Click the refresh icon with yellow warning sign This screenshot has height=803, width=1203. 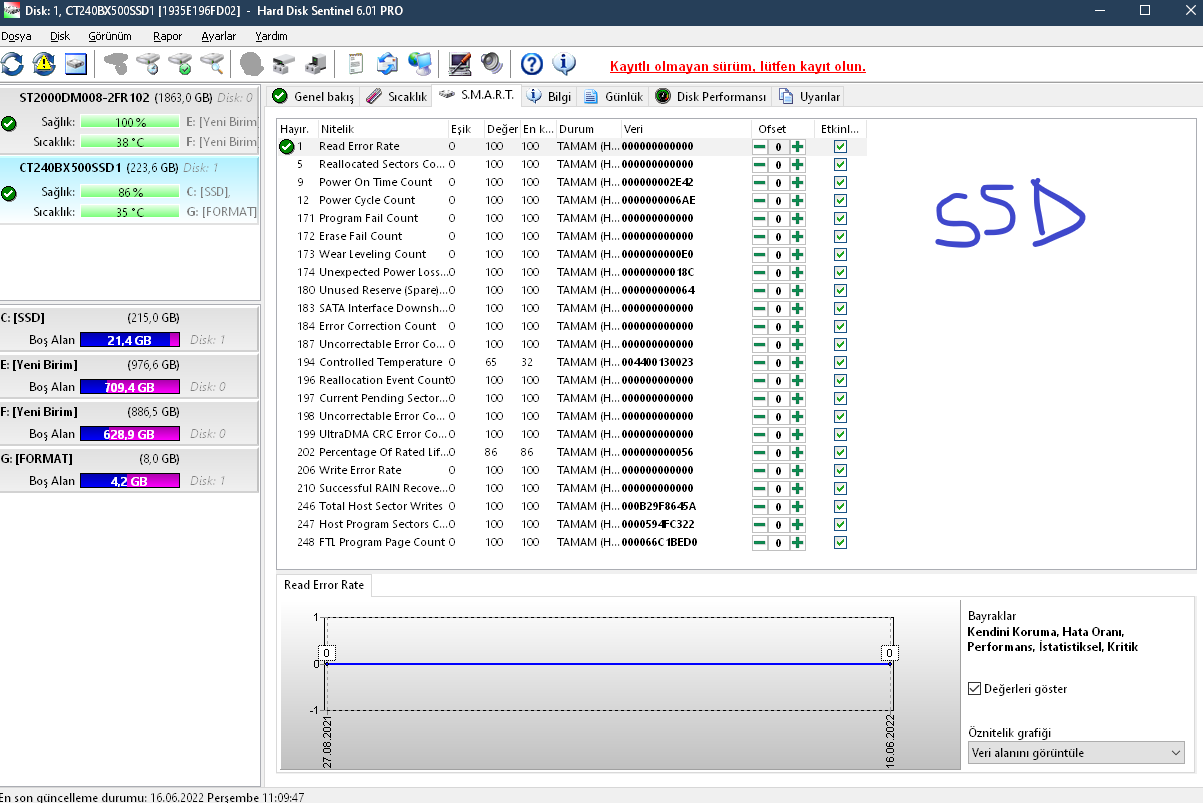tap(44, 64)
